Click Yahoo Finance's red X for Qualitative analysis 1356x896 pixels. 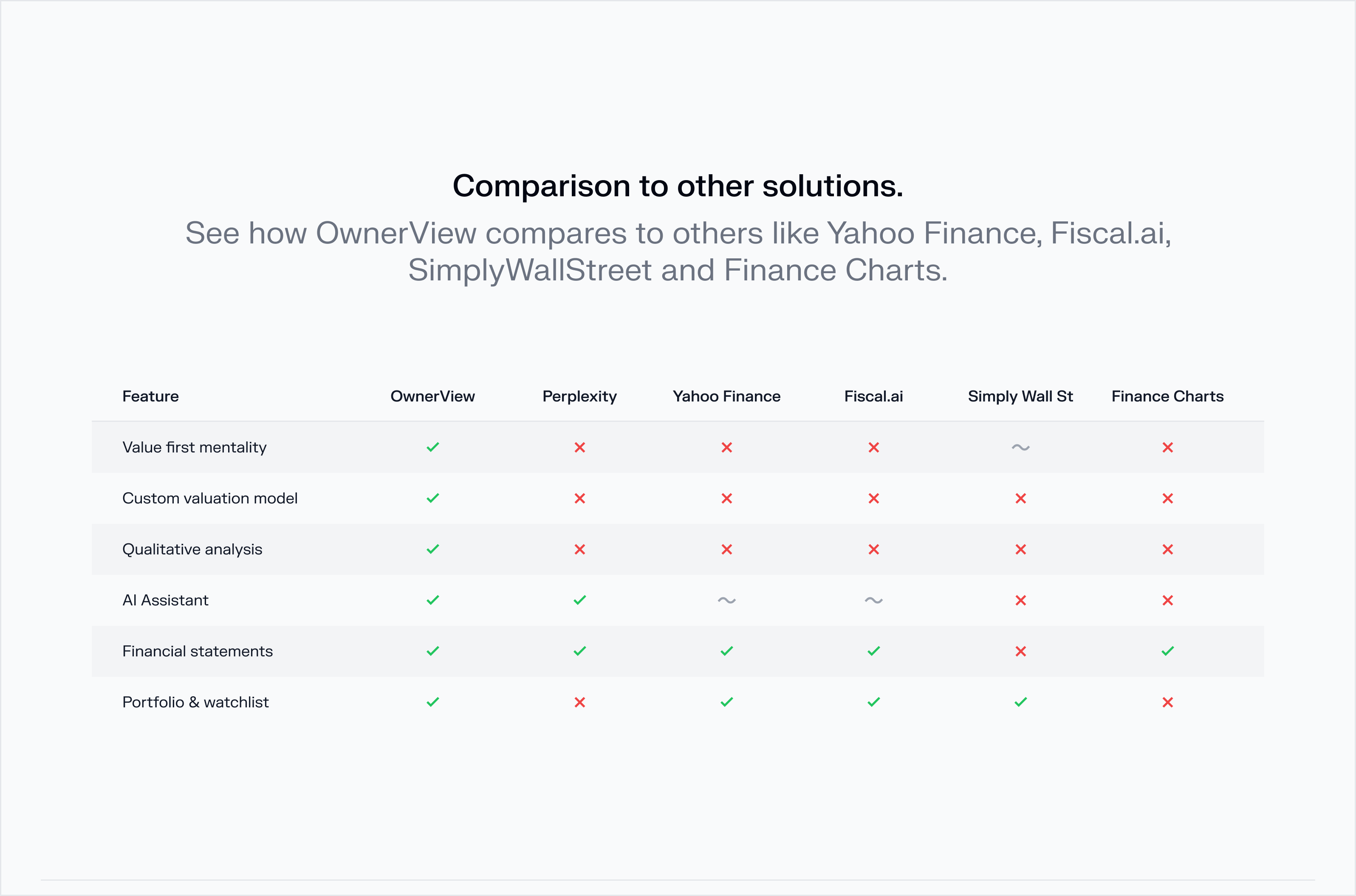pos(726,549)
